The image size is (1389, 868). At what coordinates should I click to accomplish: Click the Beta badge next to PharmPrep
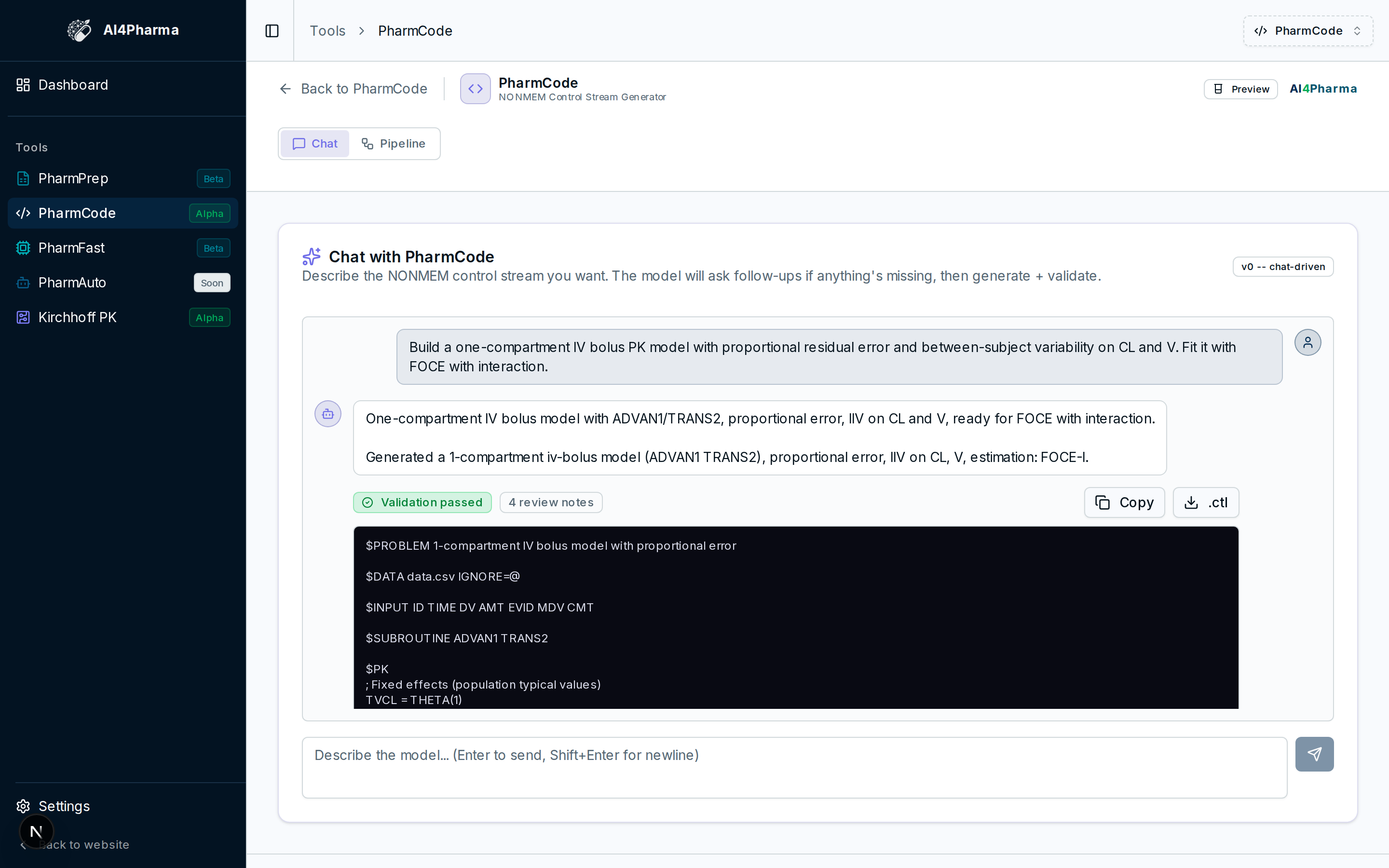coord(214,178)
